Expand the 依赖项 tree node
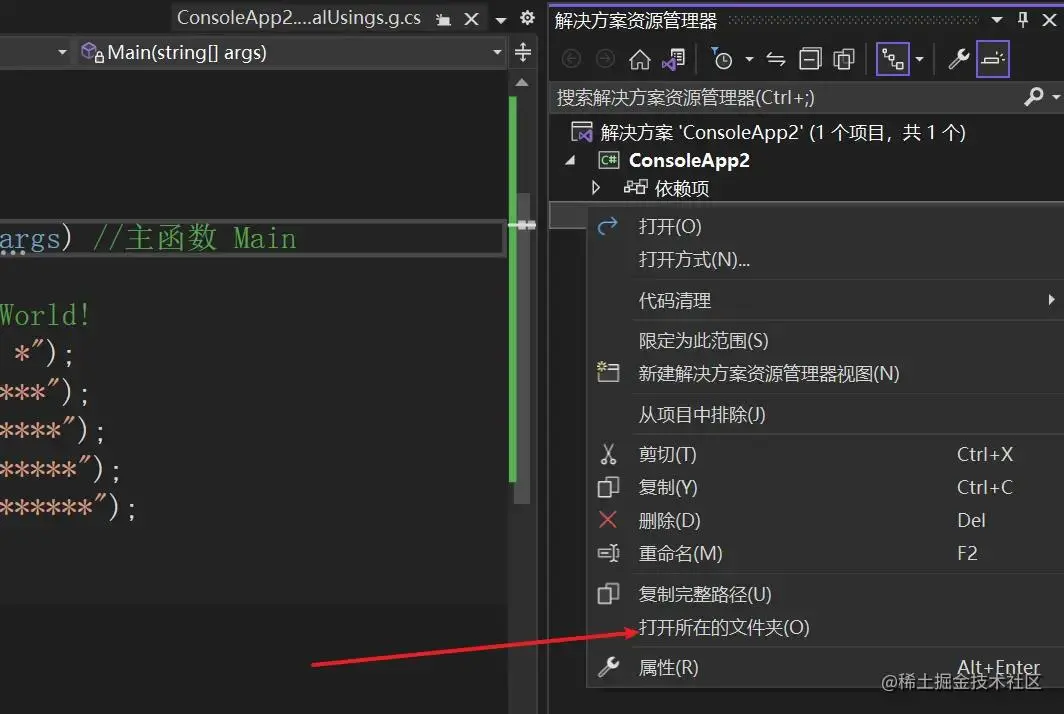This screenshot has height=714, width=1064. coord(596,188)
